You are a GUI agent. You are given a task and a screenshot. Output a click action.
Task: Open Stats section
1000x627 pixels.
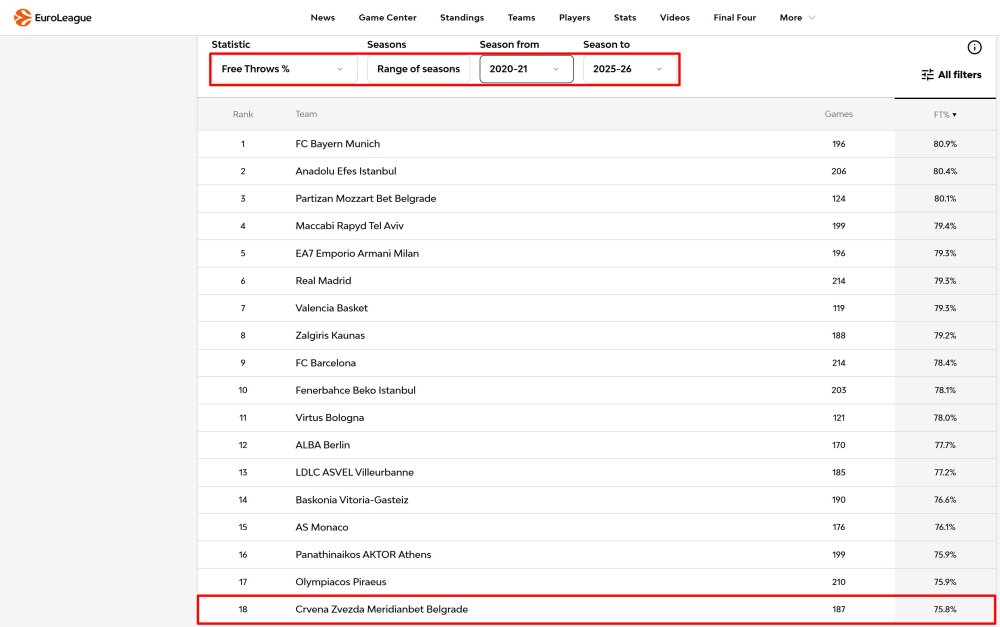pos(625,17)
